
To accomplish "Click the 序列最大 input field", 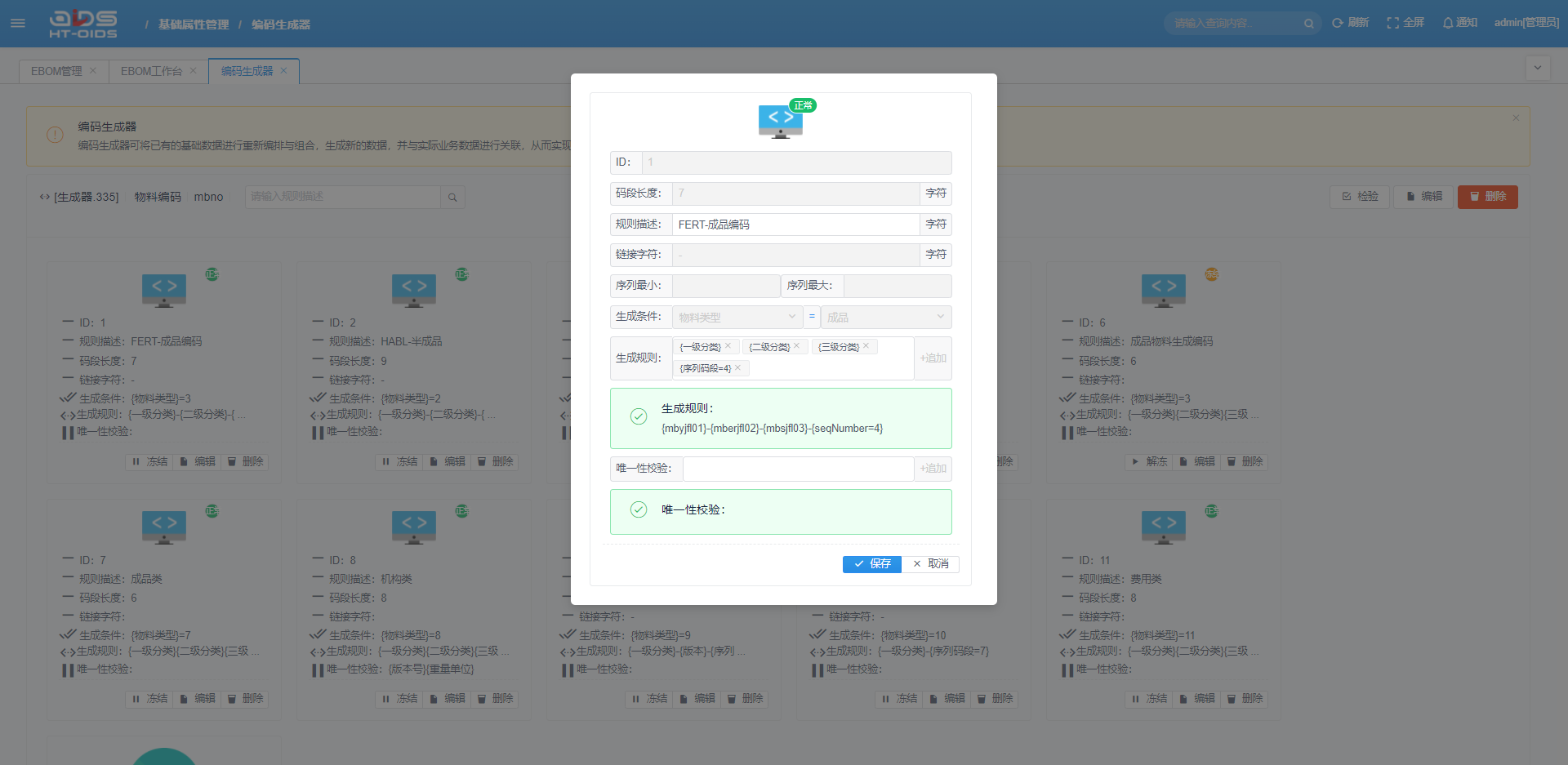I will pos(898,286).
